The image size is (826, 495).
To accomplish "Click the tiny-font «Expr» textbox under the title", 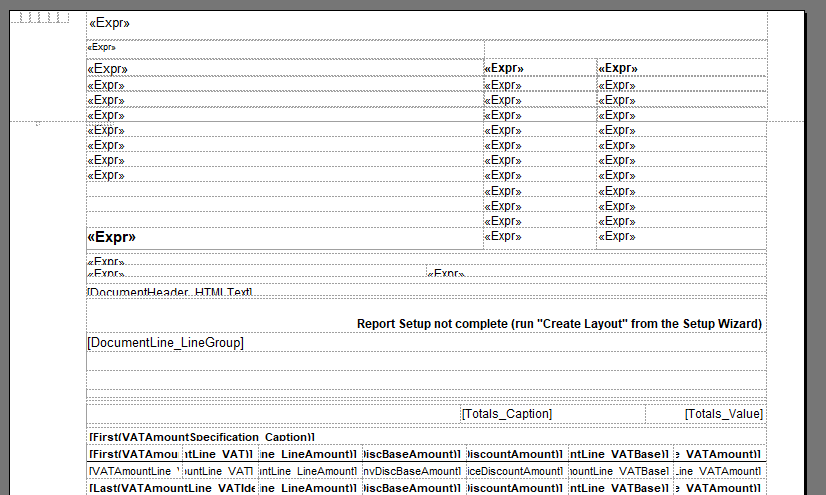I will 101,47.
